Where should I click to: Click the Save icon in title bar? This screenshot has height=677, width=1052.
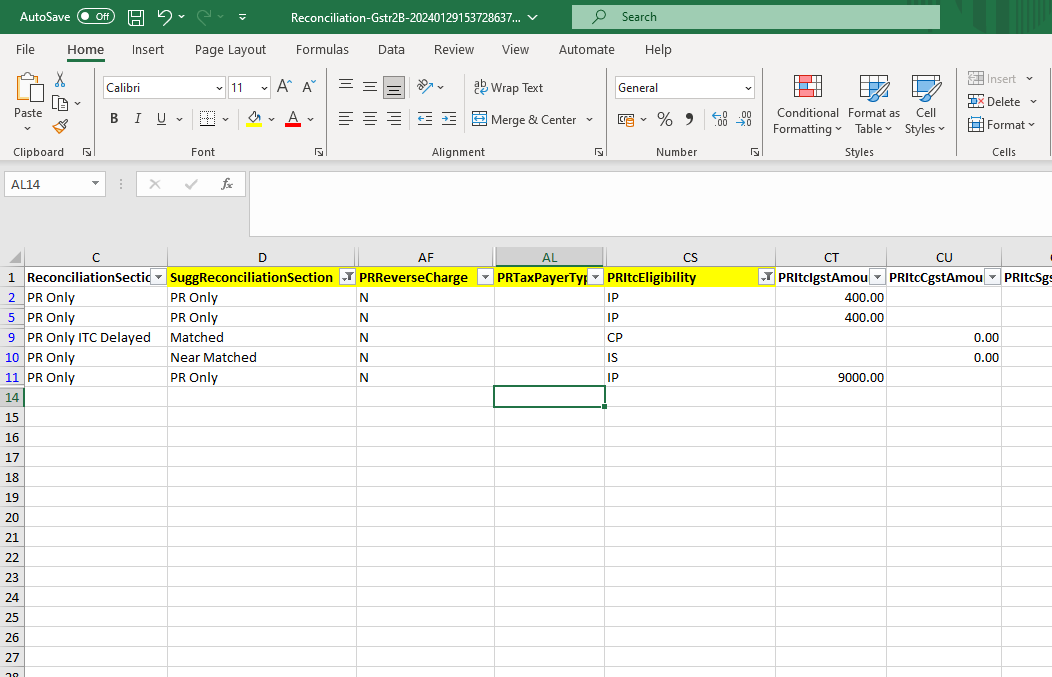136,17
